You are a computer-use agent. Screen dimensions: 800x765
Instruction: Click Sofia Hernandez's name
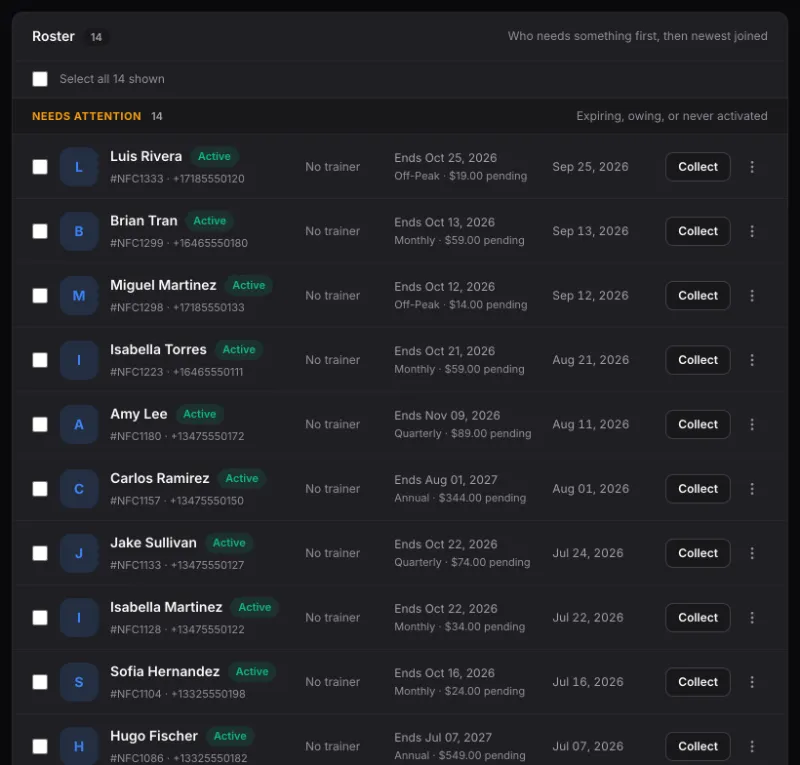click(165, 671)
